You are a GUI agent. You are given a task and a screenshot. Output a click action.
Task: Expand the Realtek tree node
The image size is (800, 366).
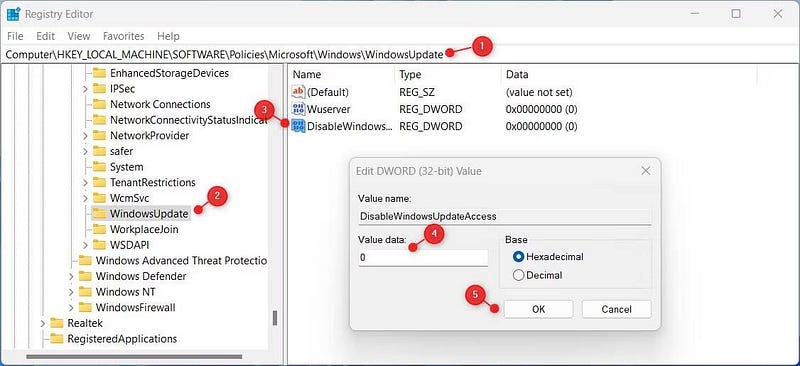[42, 323]
